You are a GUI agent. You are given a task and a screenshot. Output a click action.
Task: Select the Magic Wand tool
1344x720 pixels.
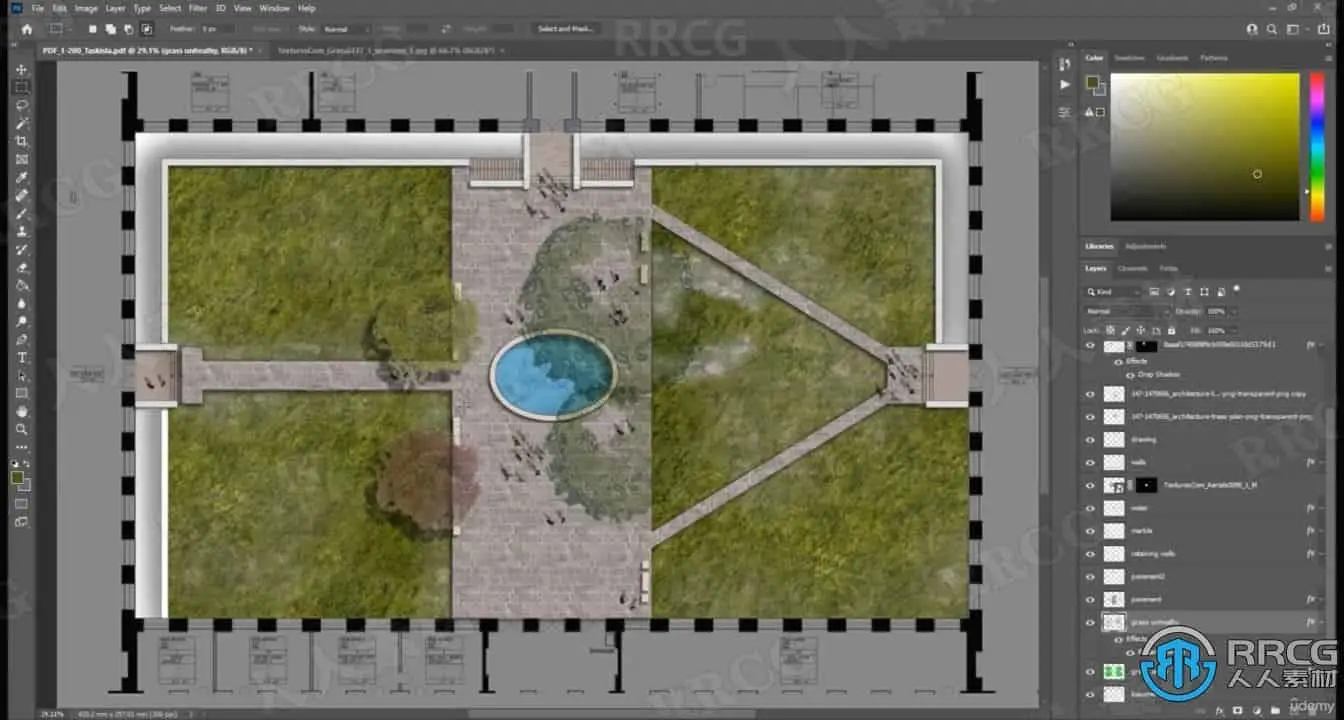[22, 123]
